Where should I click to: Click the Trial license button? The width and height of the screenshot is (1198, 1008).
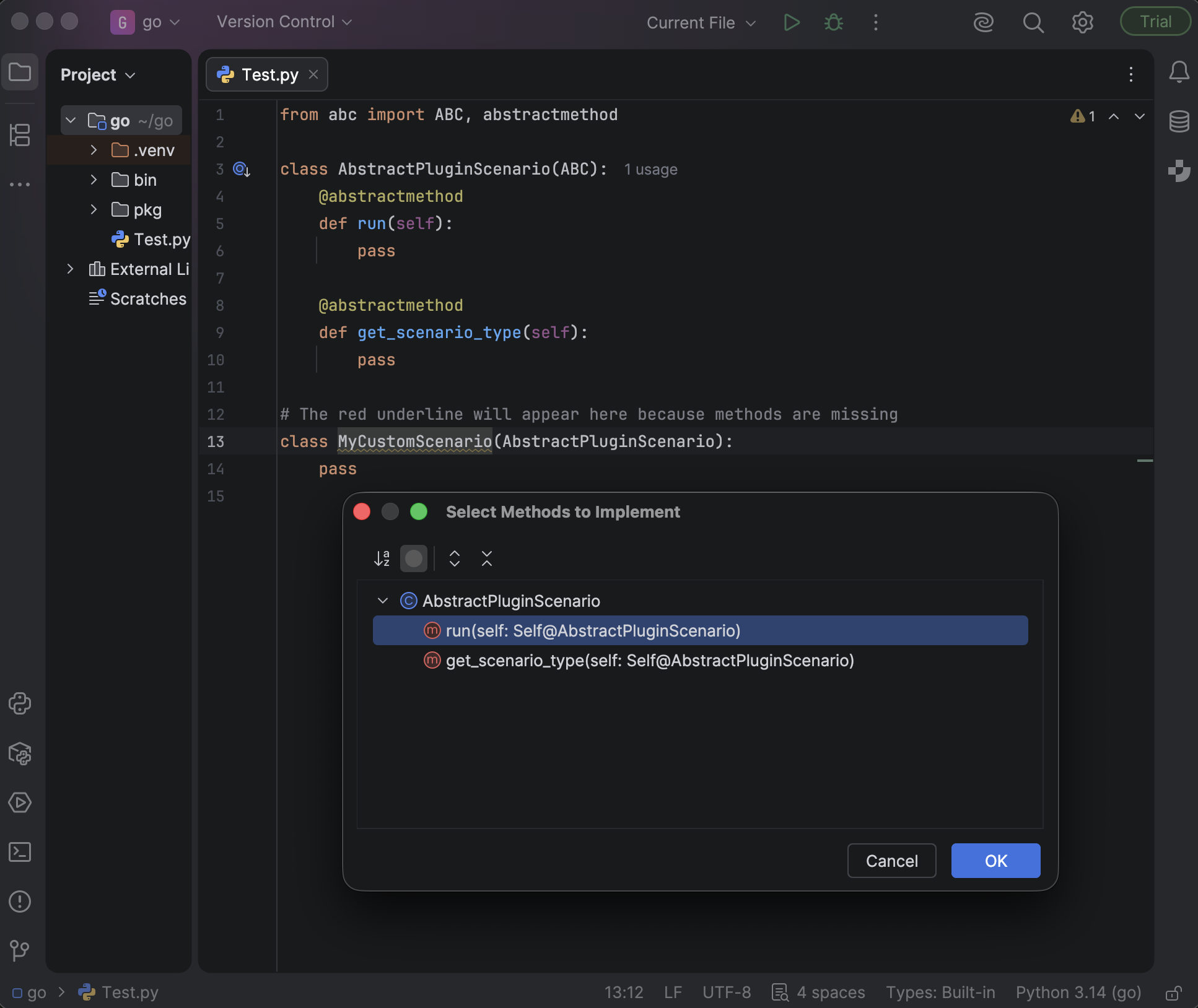point(1155,22)
